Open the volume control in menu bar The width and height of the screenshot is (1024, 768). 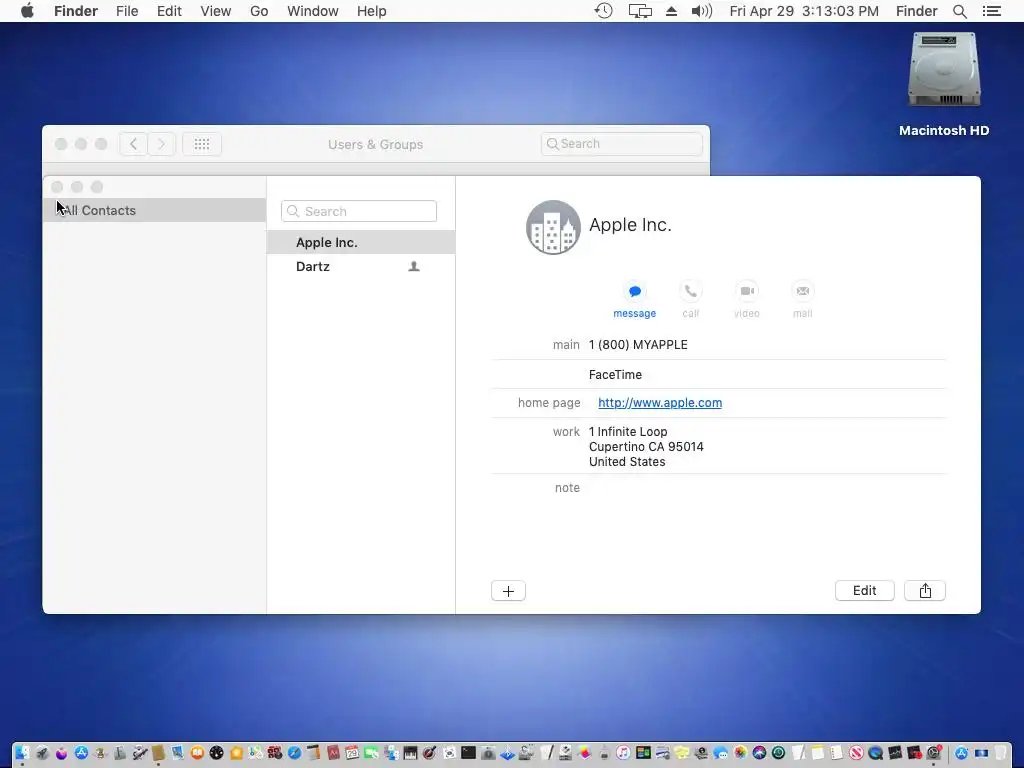coord(701,11)
